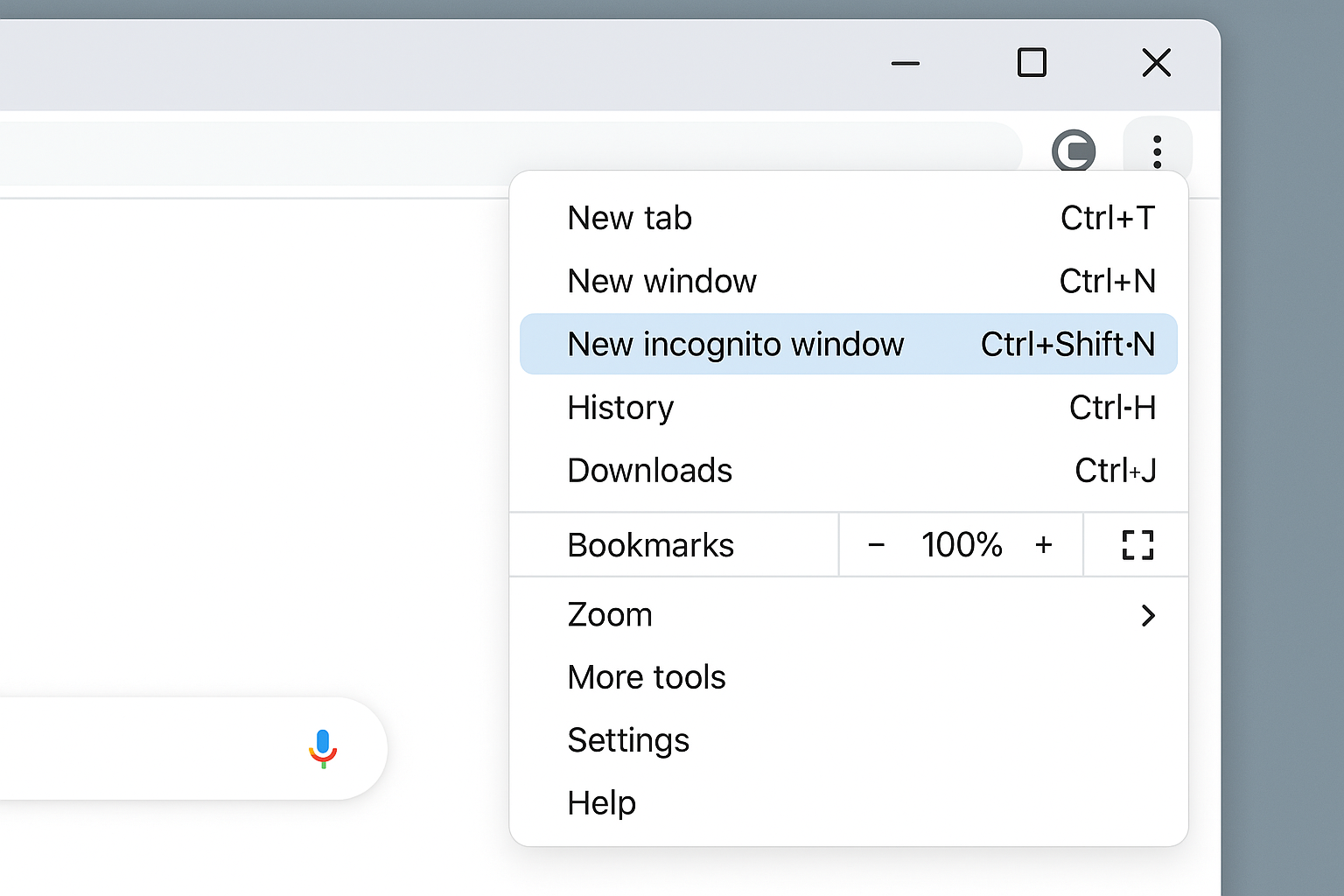Viewport: 1344px width, 896px height.
Task: Open the three-dot browser menu
Action: 1157,151
